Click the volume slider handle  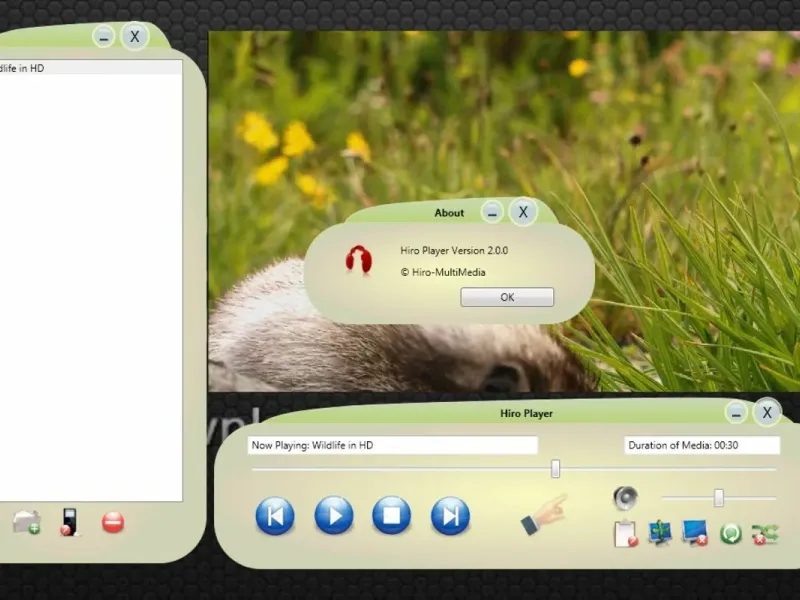point(718,498)
